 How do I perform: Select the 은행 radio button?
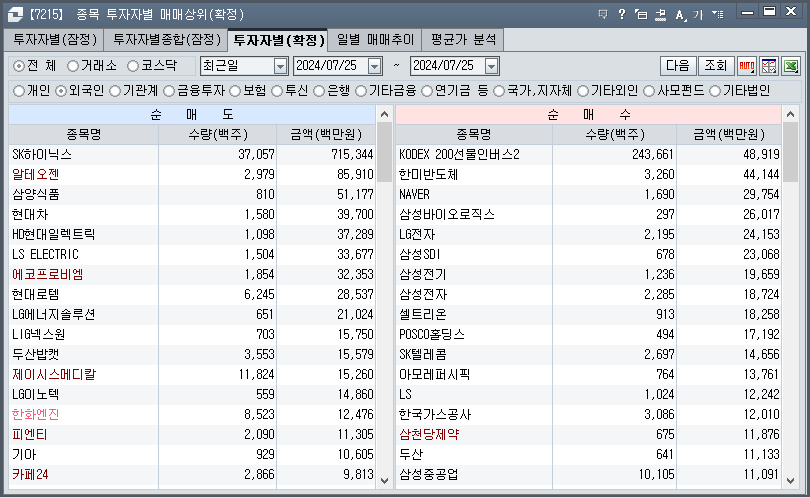point(320,91)
